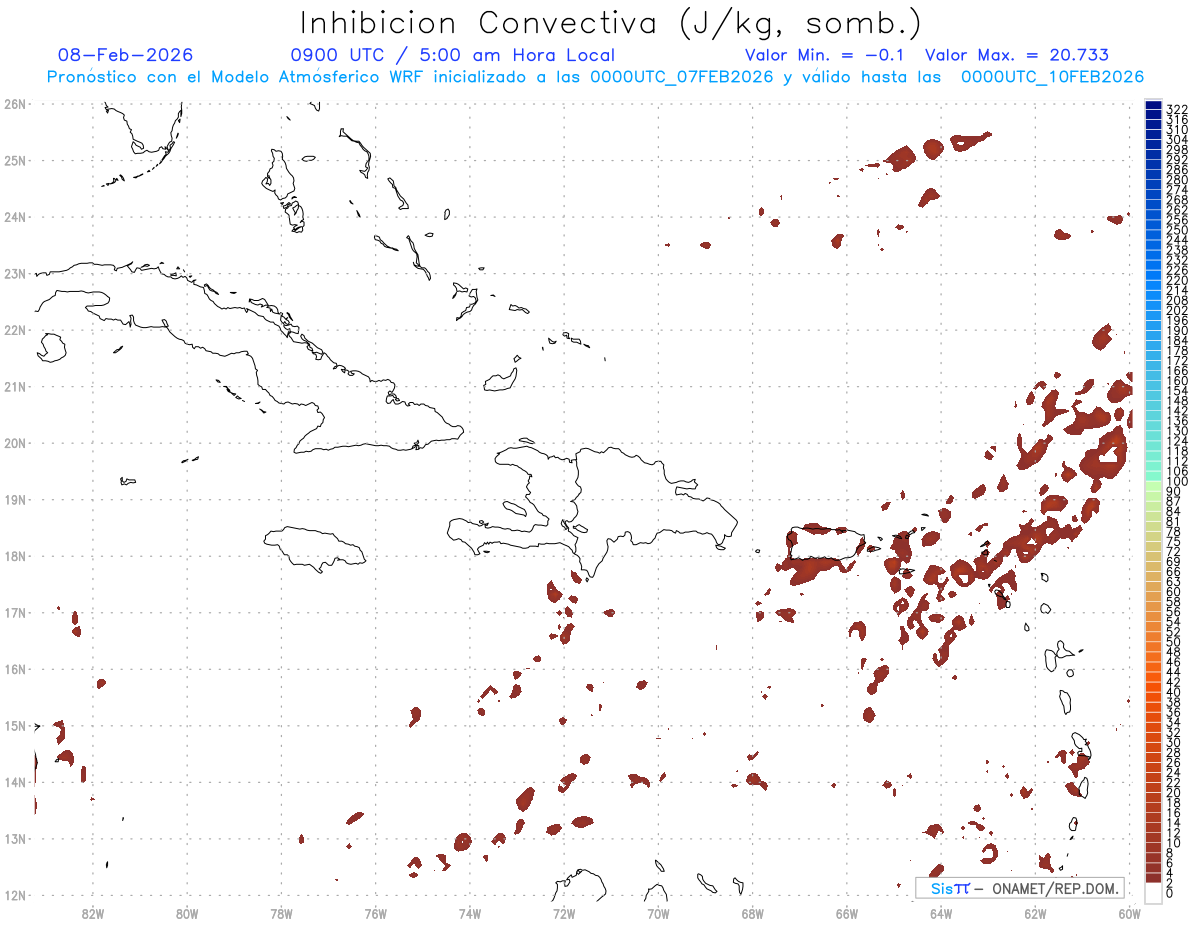Screen dimensions: 1200x927
Task: Pick the pale green swatch just below 100
Action: tap(1153, 485)
